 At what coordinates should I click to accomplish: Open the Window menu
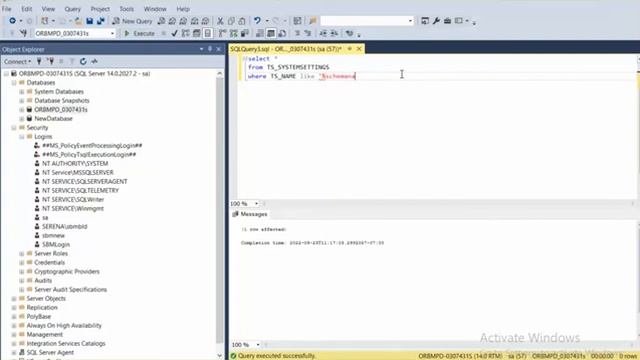pyautogui.click(x=155, y=9)
